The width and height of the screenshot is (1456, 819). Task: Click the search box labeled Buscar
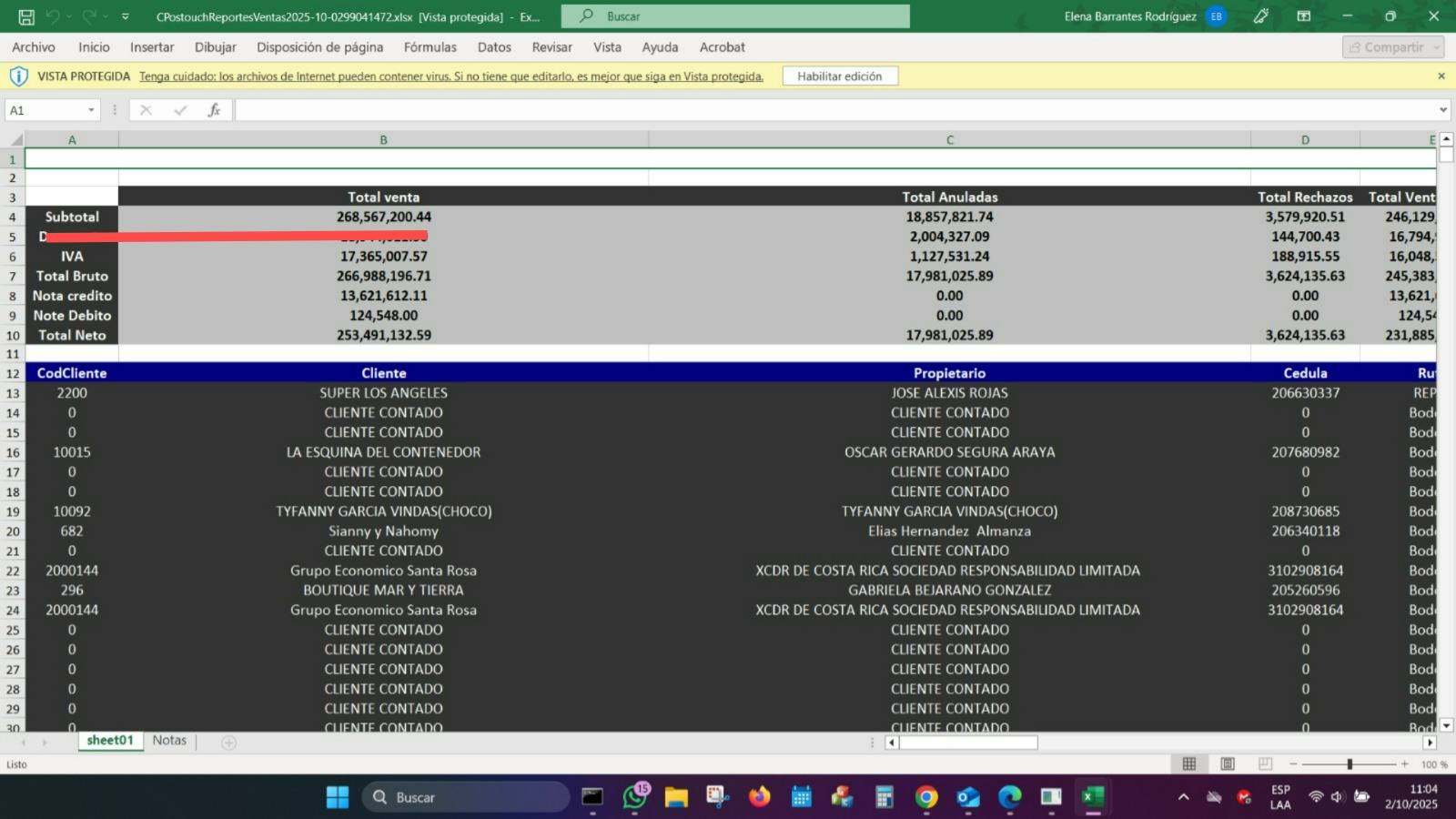coord(735,16)
